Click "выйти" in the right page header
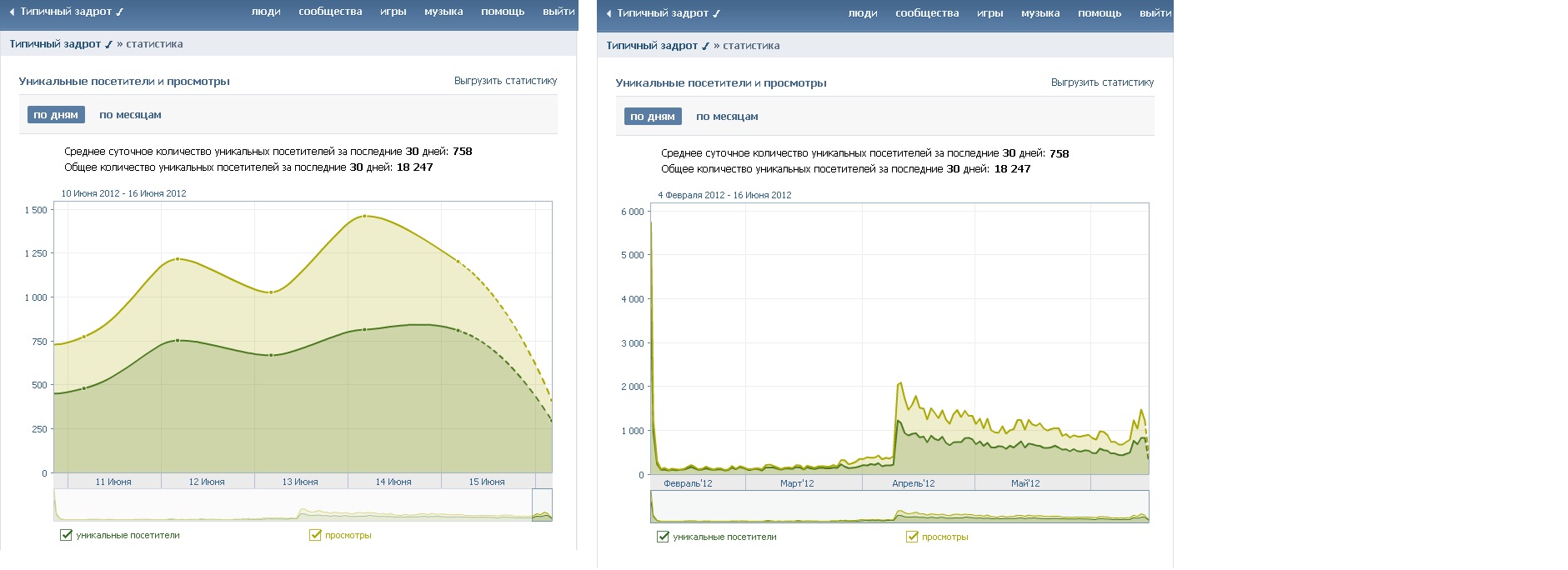1568x570 pixels. click(1155, 13)
